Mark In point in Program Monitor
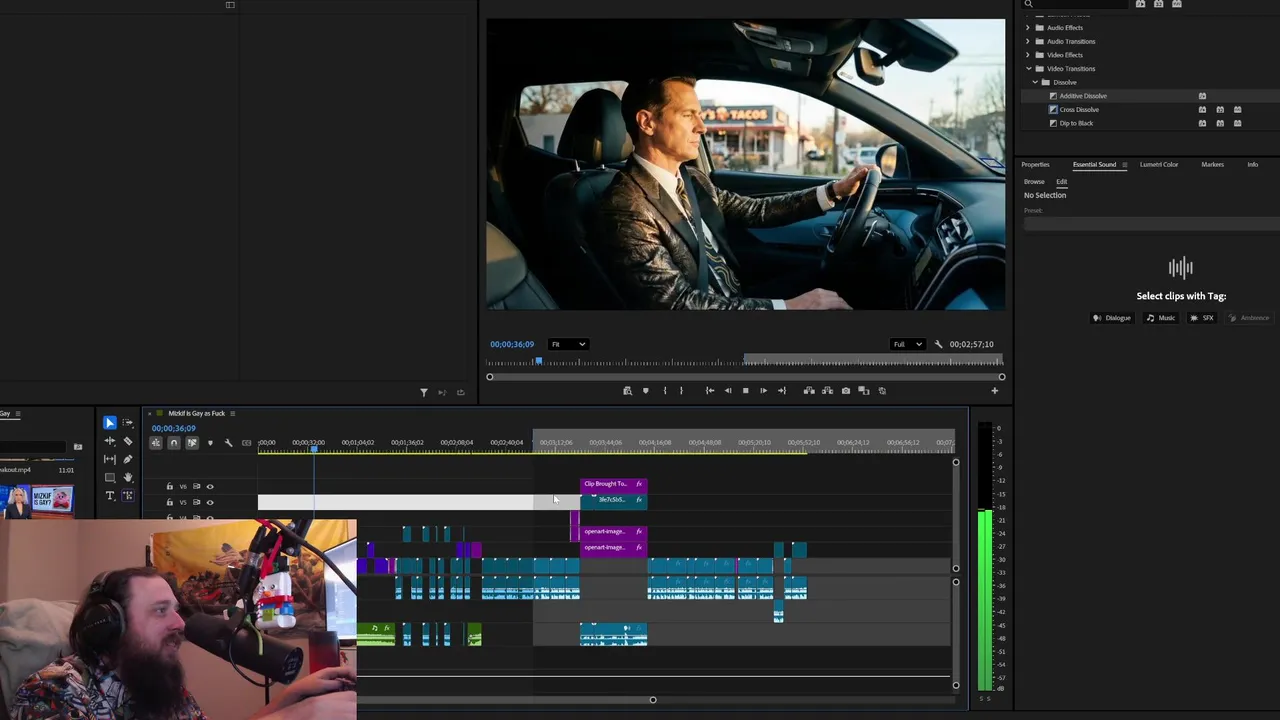Screen dimensions: 1280x720 click(665, 390)
